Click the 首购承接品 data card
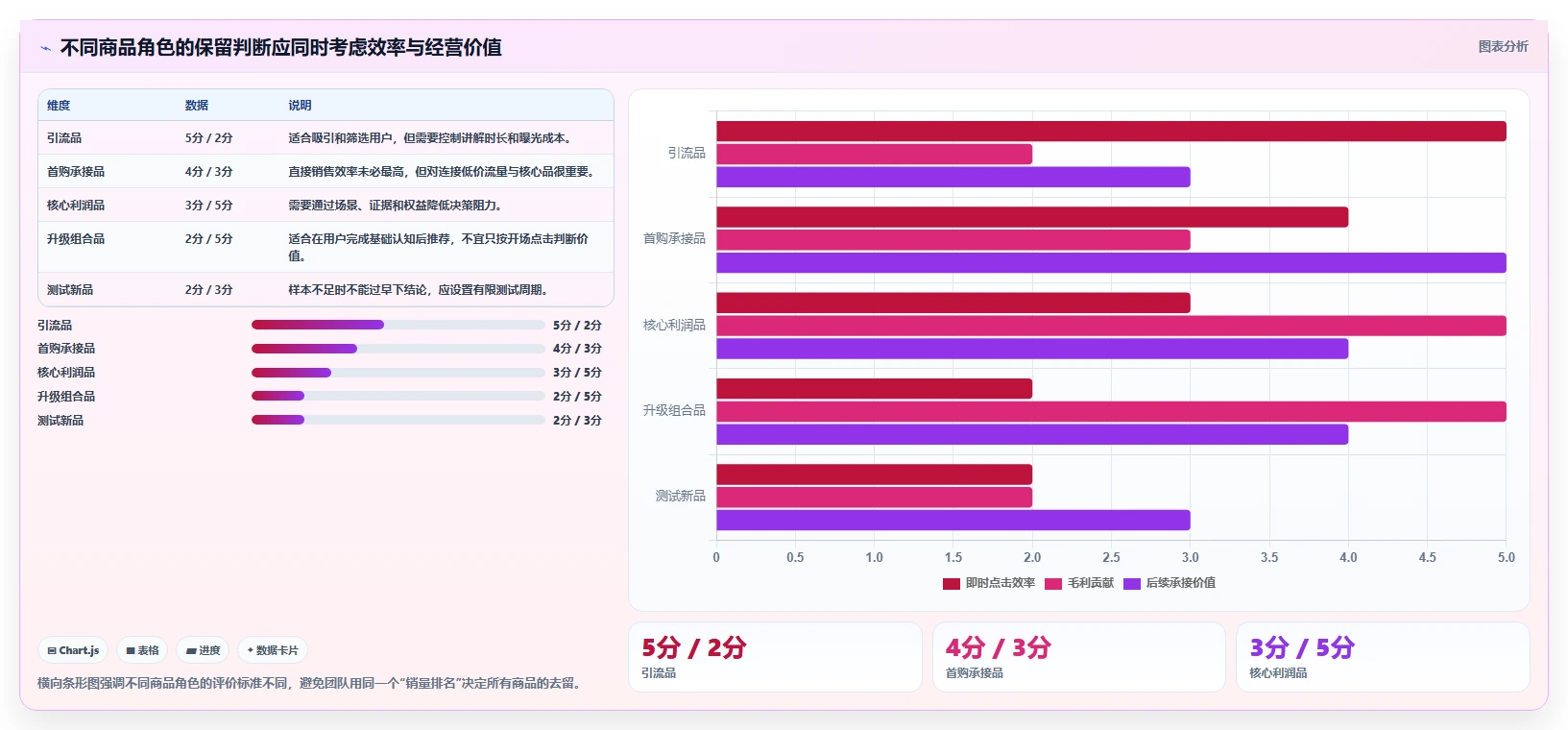 point(1079,657)
